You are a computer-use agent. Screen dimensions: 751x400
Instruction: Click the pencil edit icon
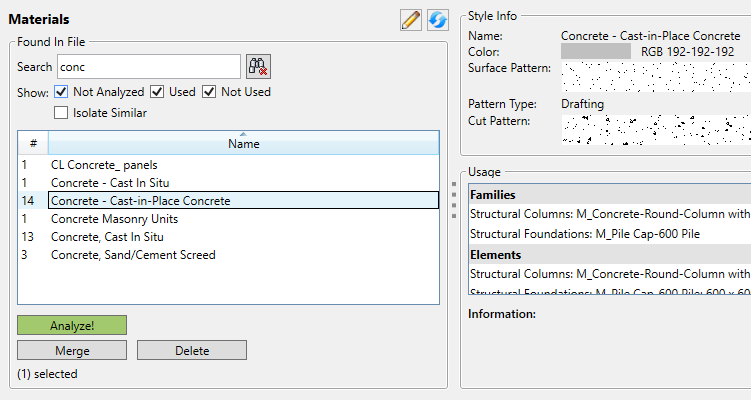[411, 20]
